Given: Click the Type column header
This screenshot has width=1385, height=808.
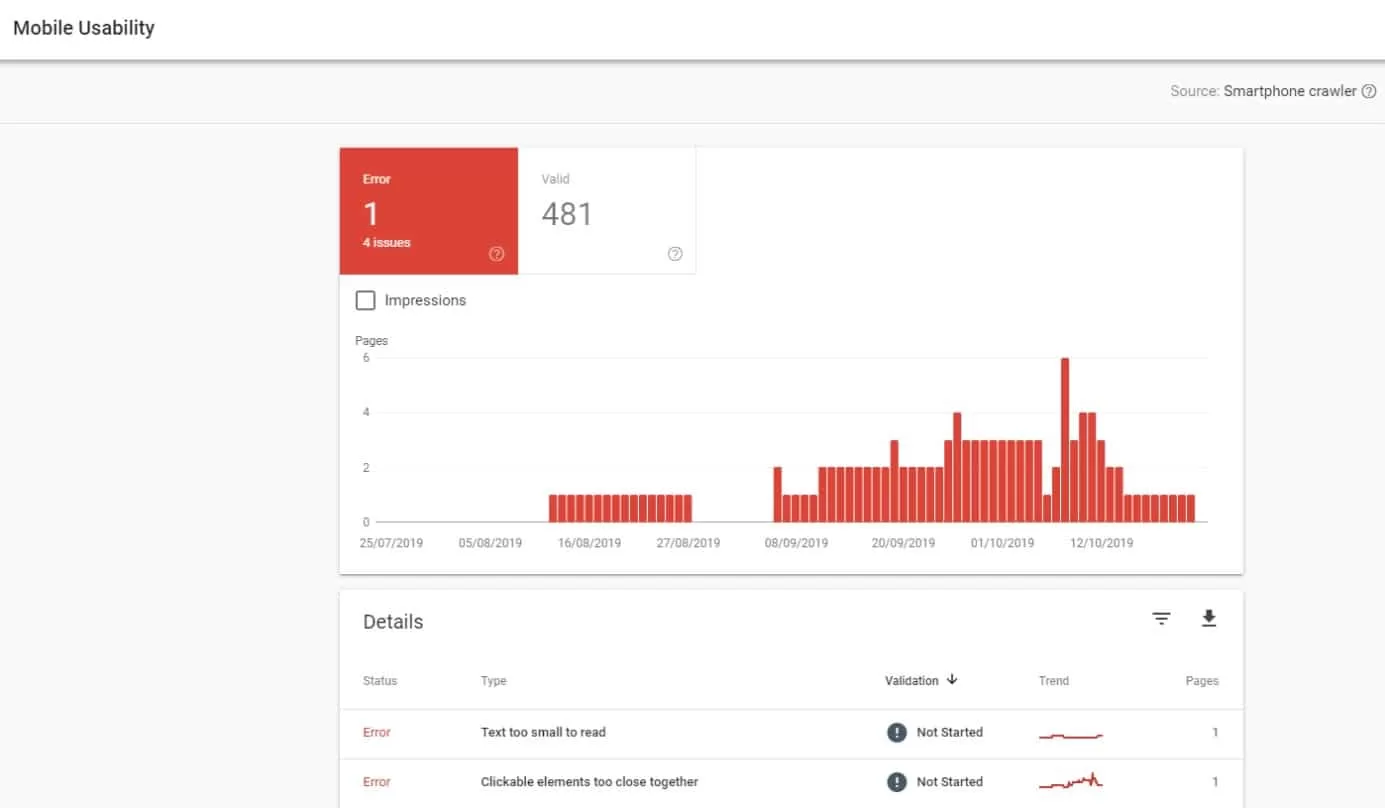Looking at the screenshot, I should pos(493,680).
